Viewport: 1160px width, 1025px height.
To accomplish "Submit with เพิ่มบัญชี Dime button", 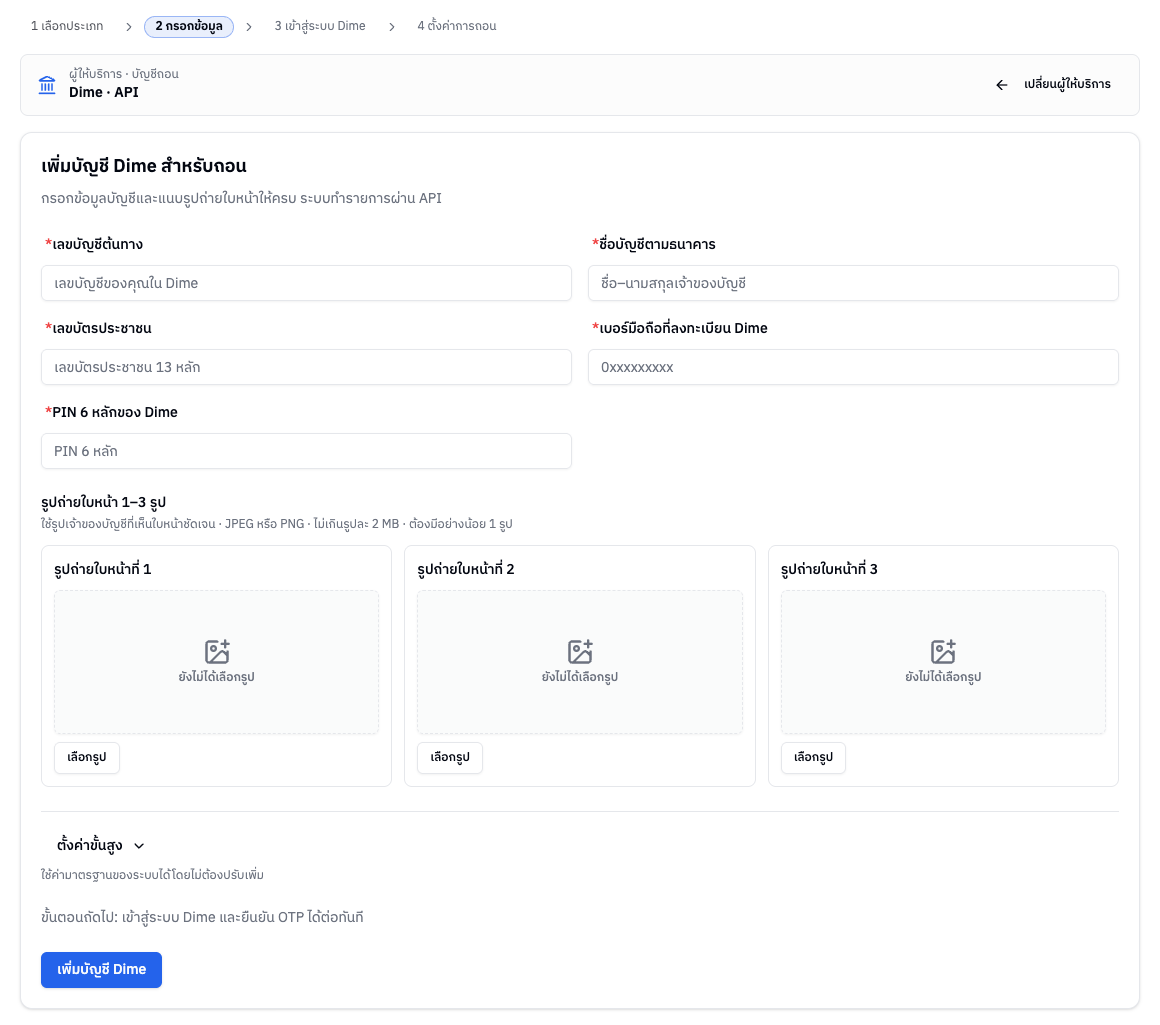I will pyautogui.click(x=101, y=970).
